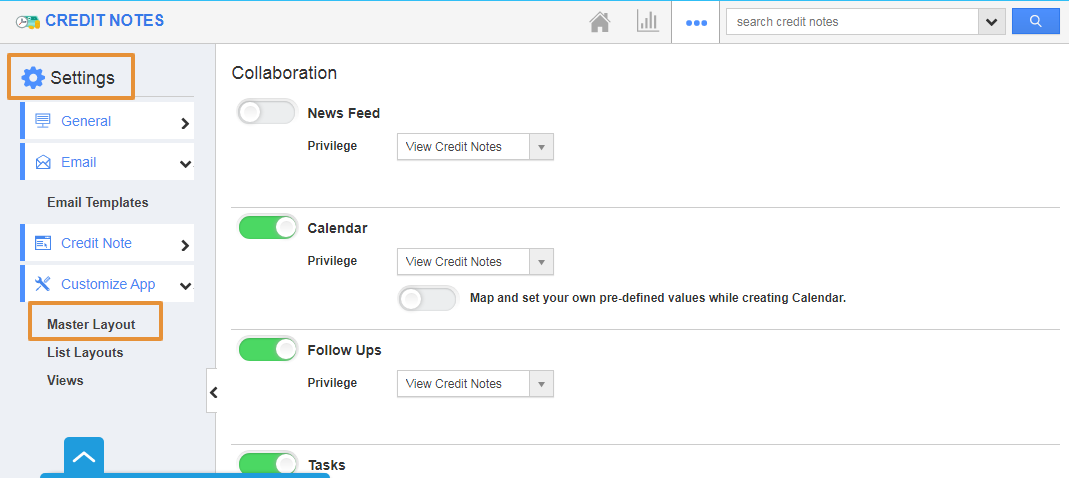The height and width of the screenshot is (478, 1069).
Task: Switch off the Tasks toggle
Action: 267,463
